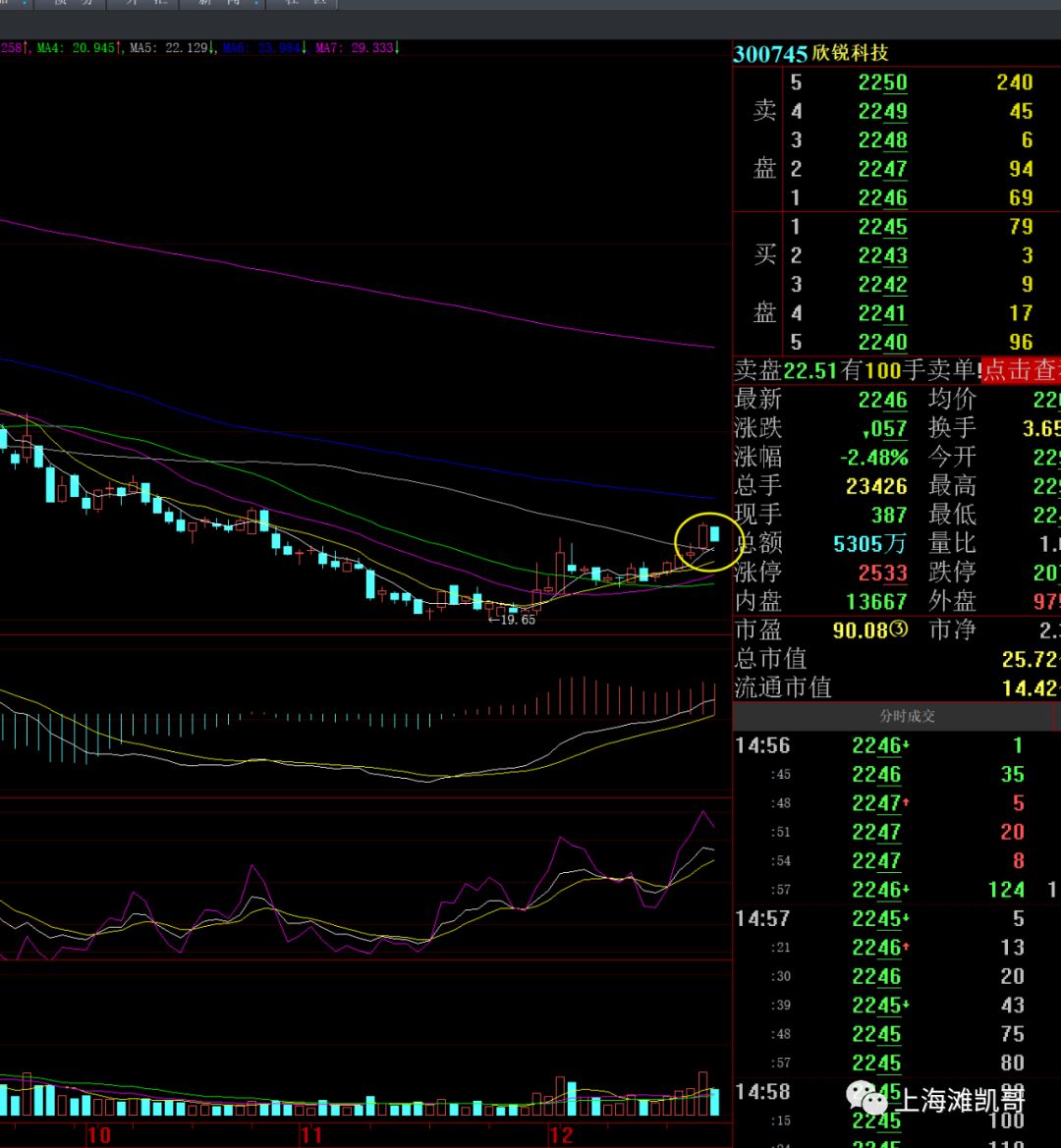
Task: Select buy level 4 price 2241
Action: pos(882,313)
